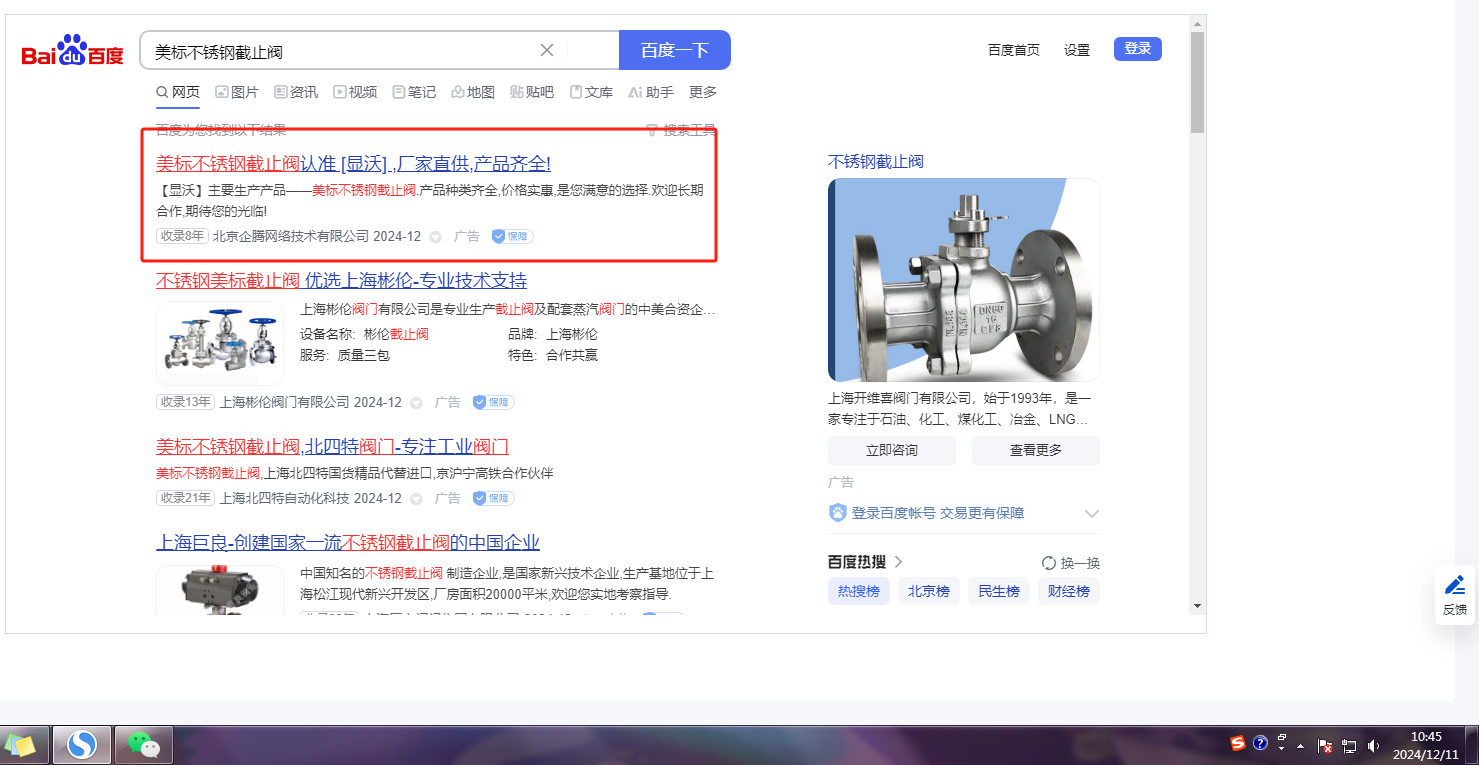The width and height of the screenshot is (1479, 765).
Task: Click the page scrollbar up arrow
Action: (1197, 23)
